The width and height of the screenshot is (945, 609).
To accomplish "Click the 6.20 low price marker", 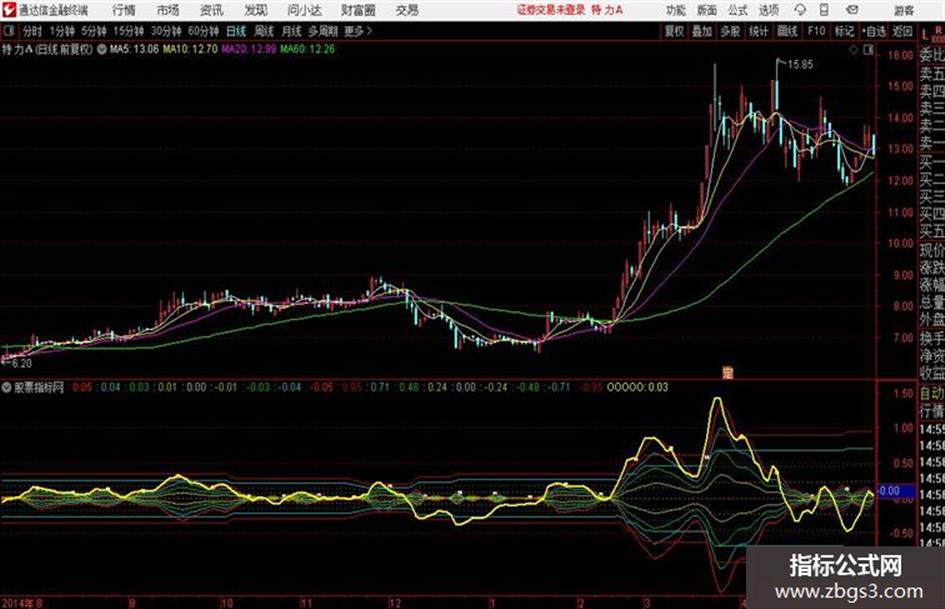I will click(22, 364).
